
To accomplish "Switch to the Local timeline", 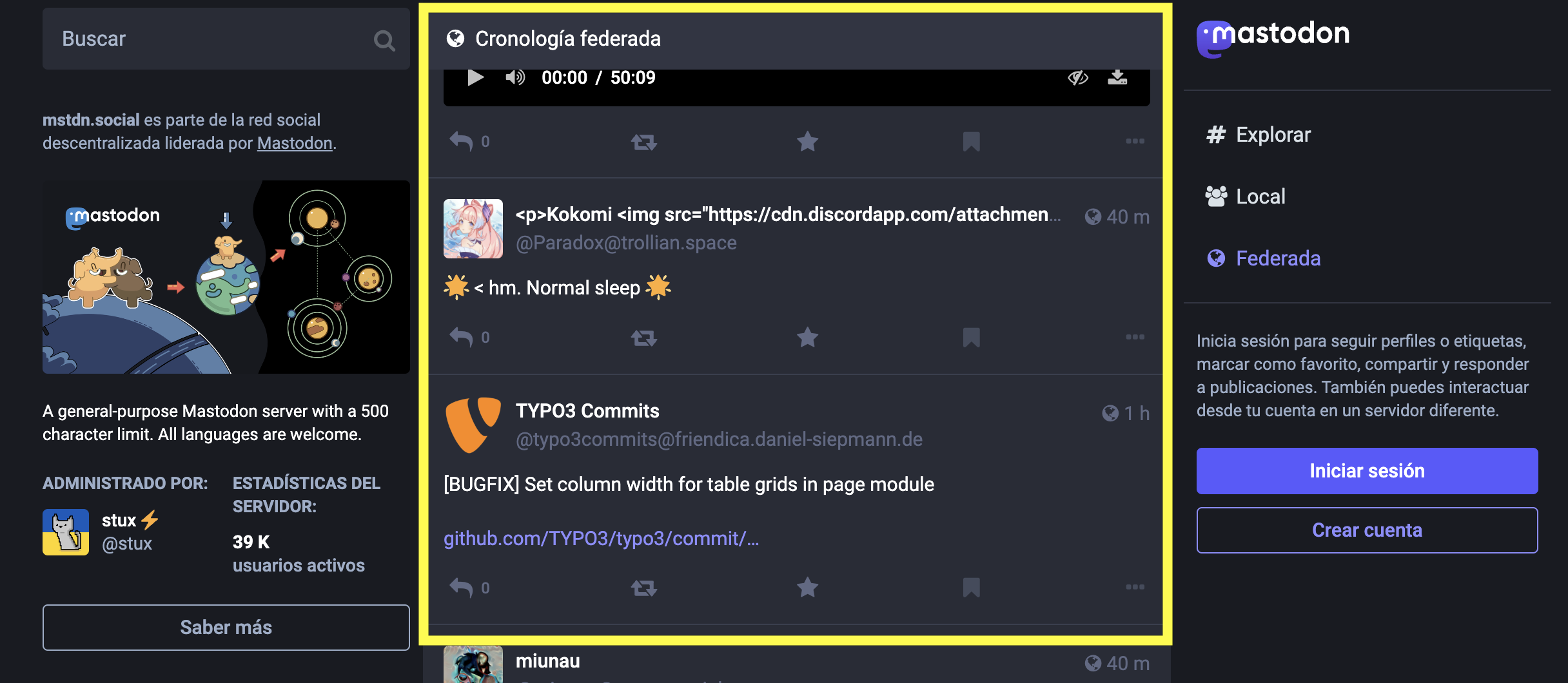I will click(x=1246, y=197).
